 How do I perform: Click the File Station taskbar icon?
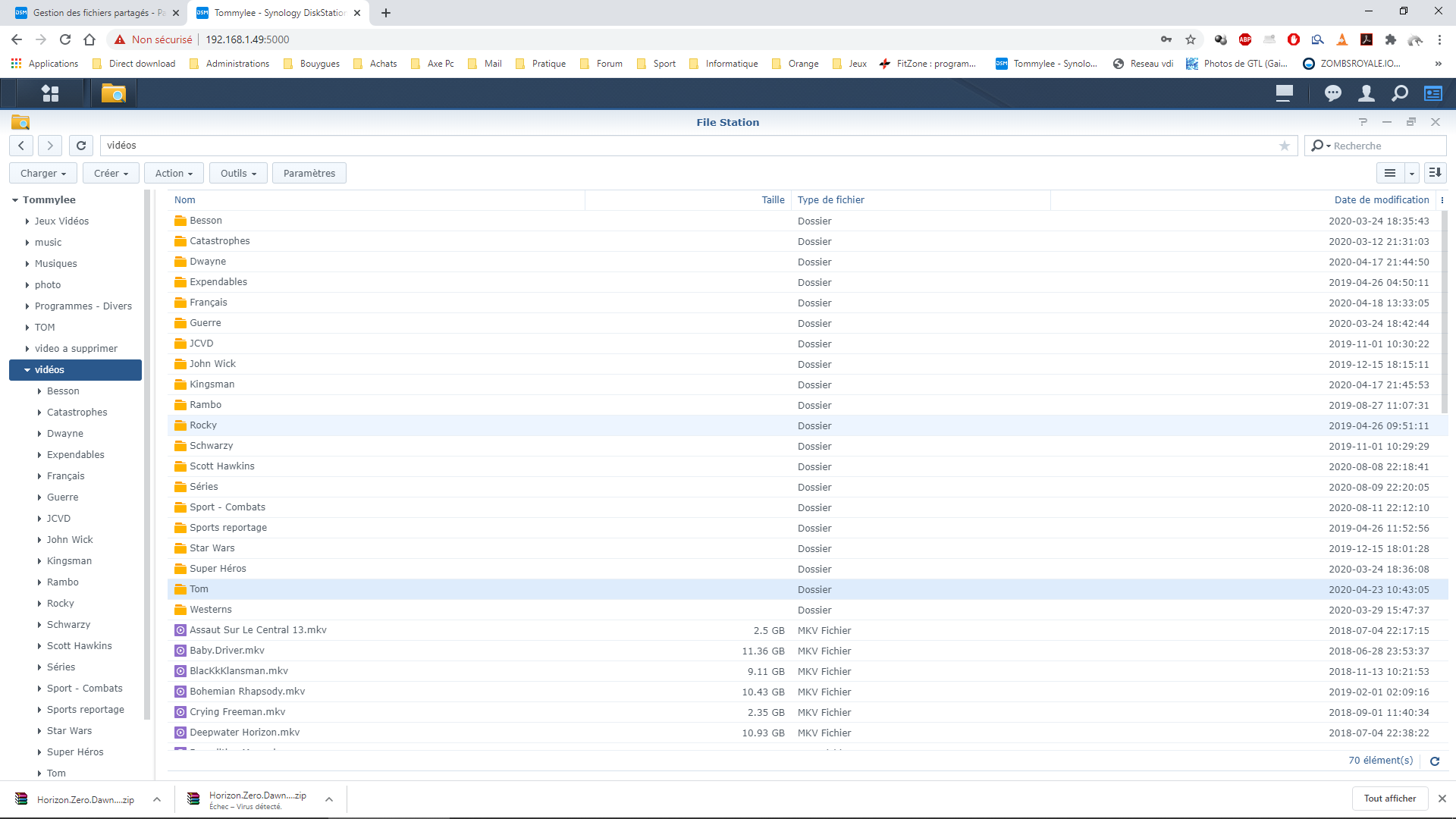[x=113, y=93]
